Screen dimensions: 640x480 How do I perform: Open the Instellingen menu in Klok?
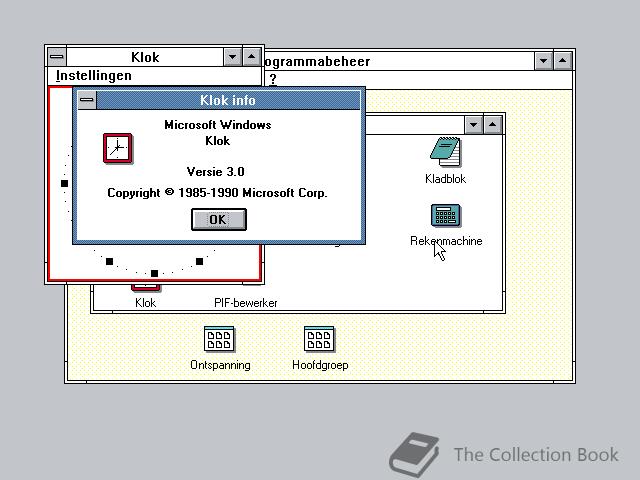pyautogui.click(x=93, y=76)
